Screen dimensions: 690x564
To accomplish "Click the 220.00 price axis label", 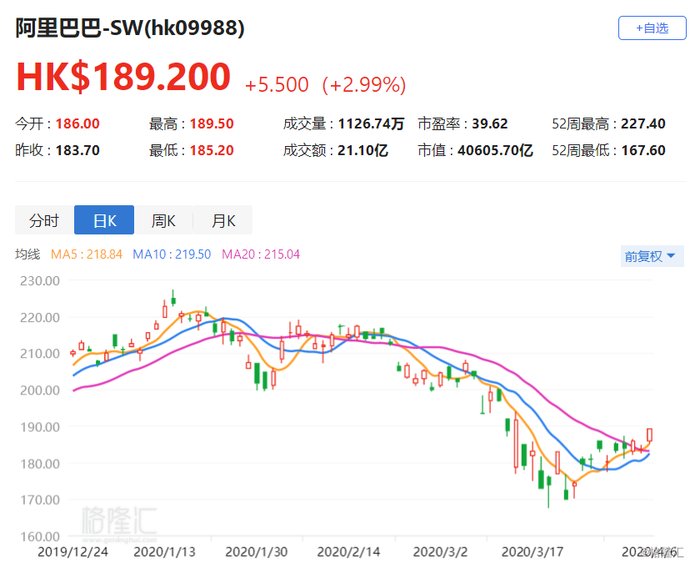I will tap(40, 317).
